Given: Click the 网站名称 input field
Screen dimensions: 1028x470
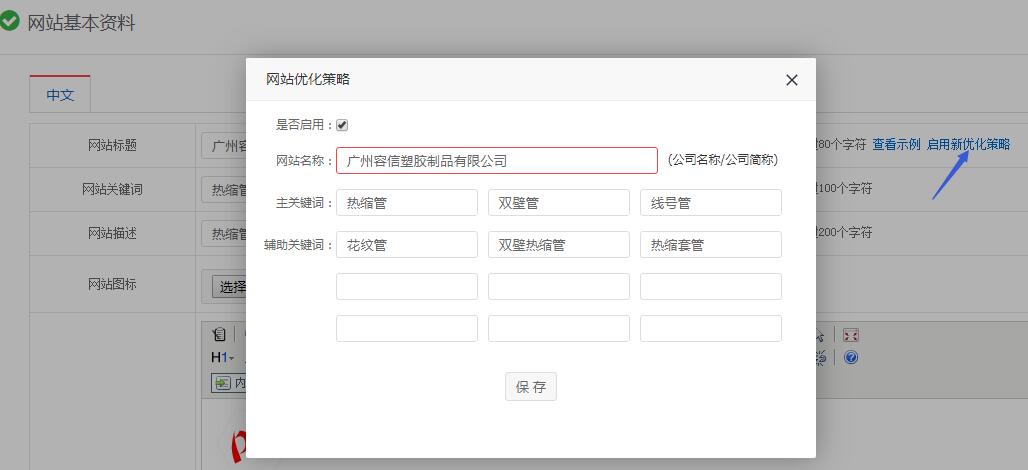Looking at the screenshot, I should 496,161.
